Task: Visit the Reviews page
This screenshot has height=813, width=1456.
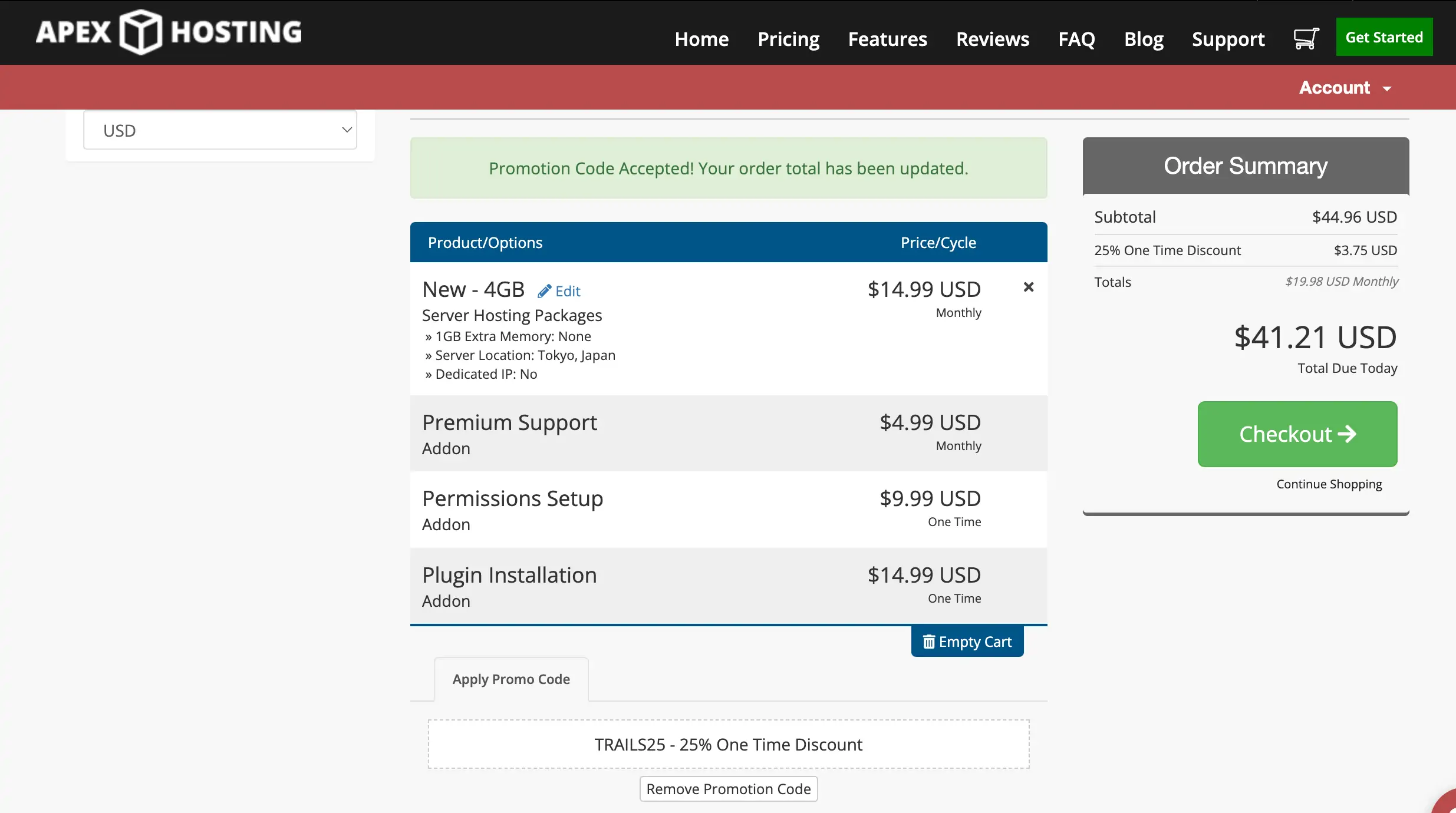Action: (x=993, y=39)
